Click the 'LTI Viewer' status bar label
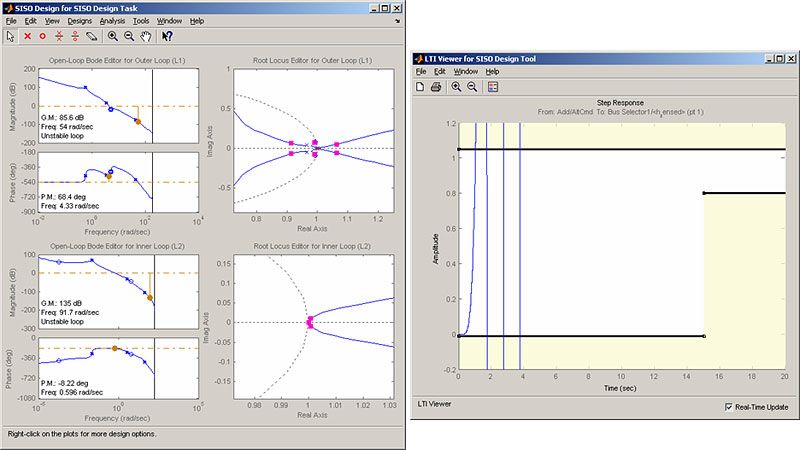Screen dimensions: 800x450 coord(434,404)
